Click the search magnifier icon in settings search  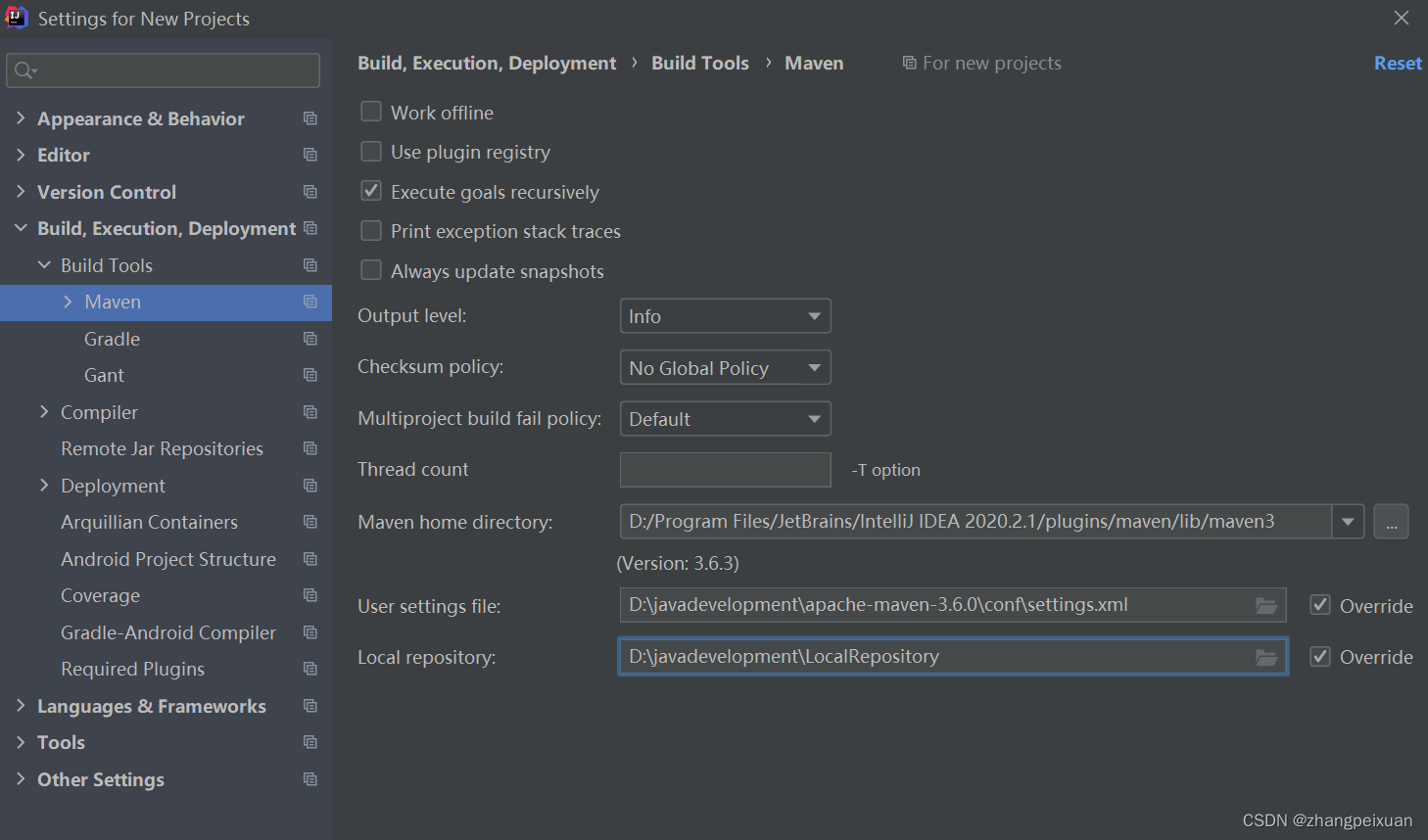coord(24,70)
